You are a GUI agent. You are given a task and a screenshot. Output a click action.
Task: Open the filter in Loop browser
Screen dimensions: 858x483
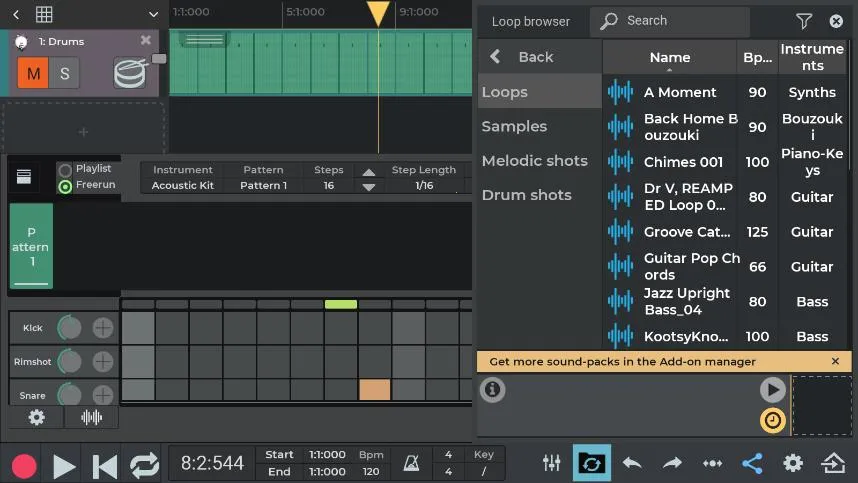804,21
